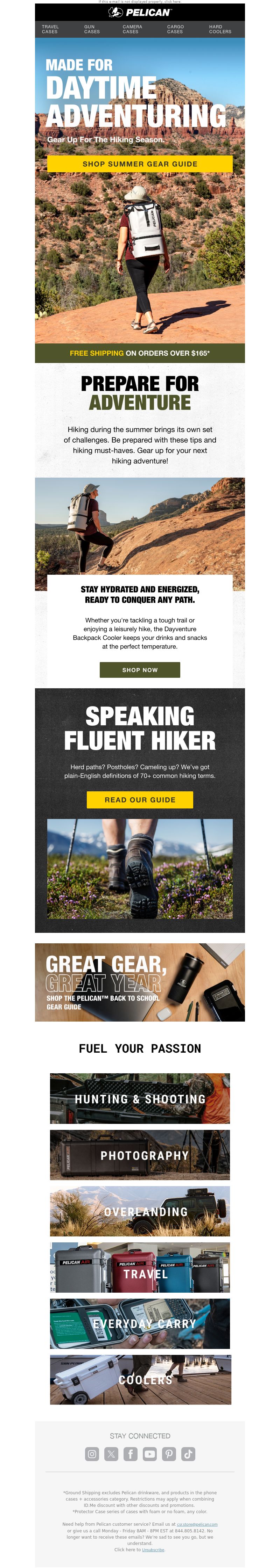280x1568 pixels.
Task: Open the Hunting & Shooting category banner
Action: pos(140,1099)
